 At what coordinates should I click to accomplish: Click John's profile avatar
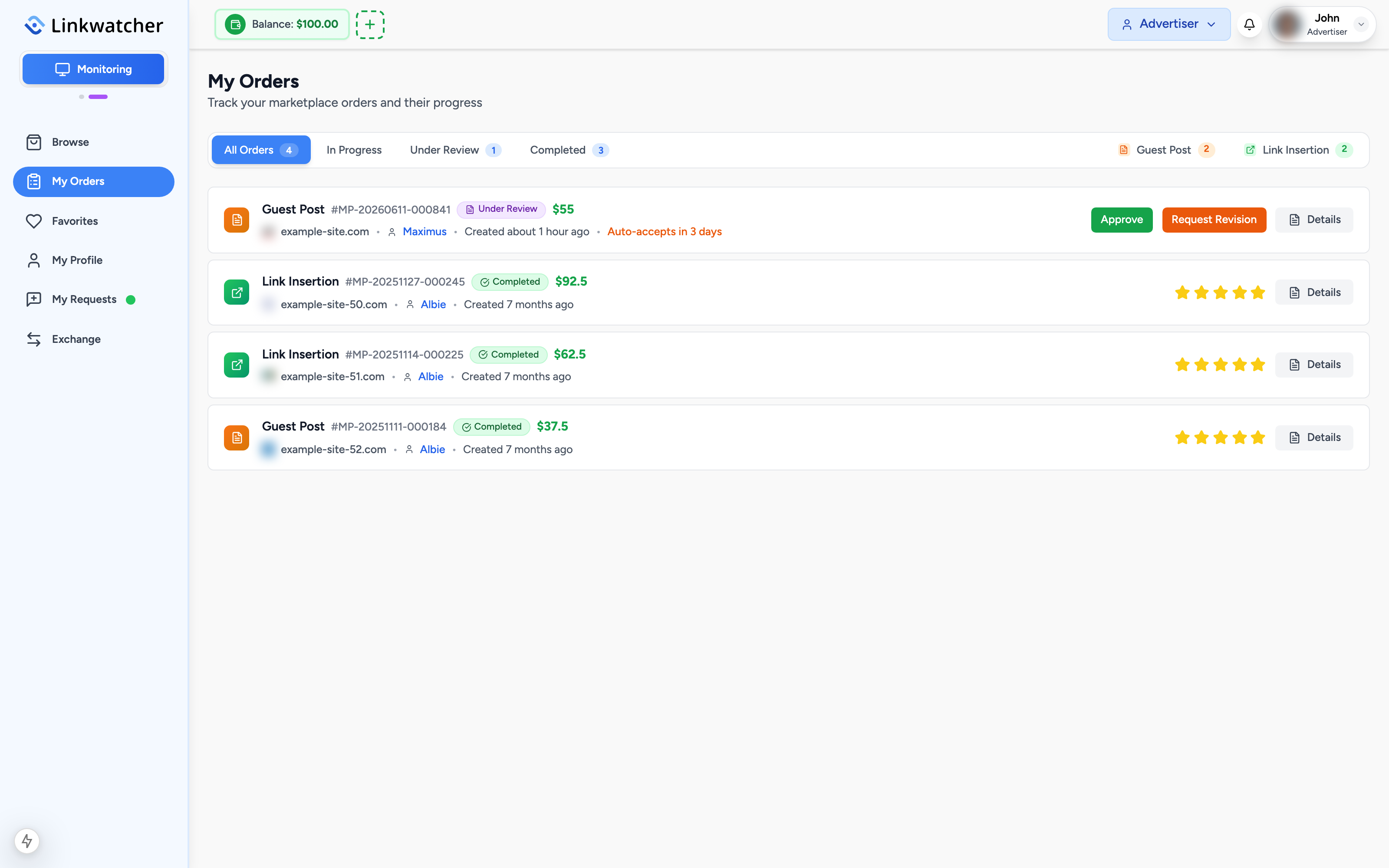tap(1287, 24)
